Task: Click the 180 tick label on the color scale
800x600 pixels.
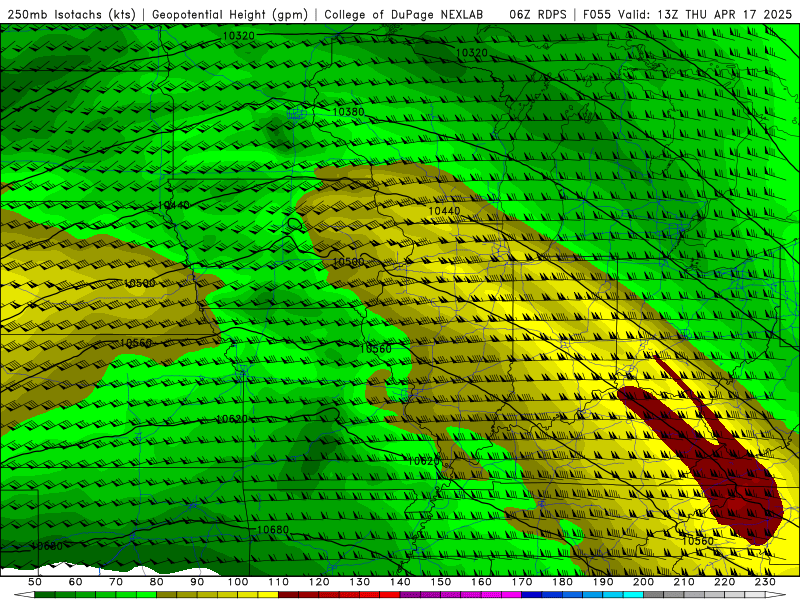Action: tap(562, 582)
